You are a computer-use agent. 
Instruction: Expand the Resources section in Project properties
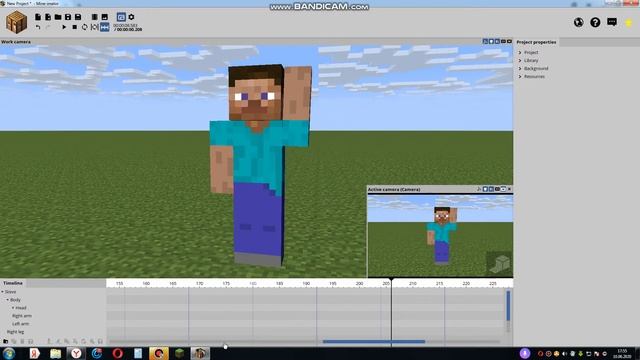coord(520,76)
